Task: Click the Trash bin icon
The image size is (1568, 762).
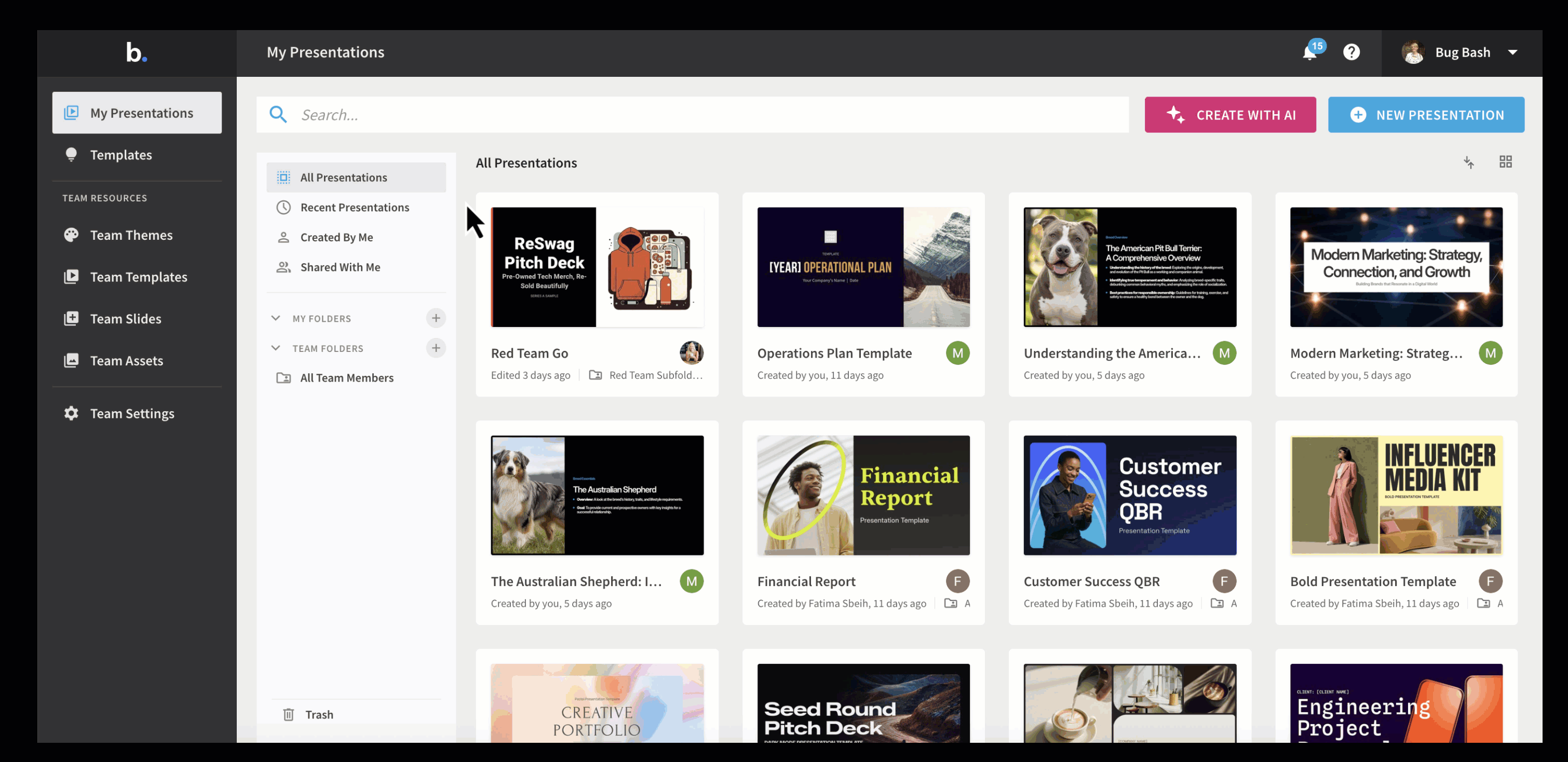Action: (x=289, y=715)
